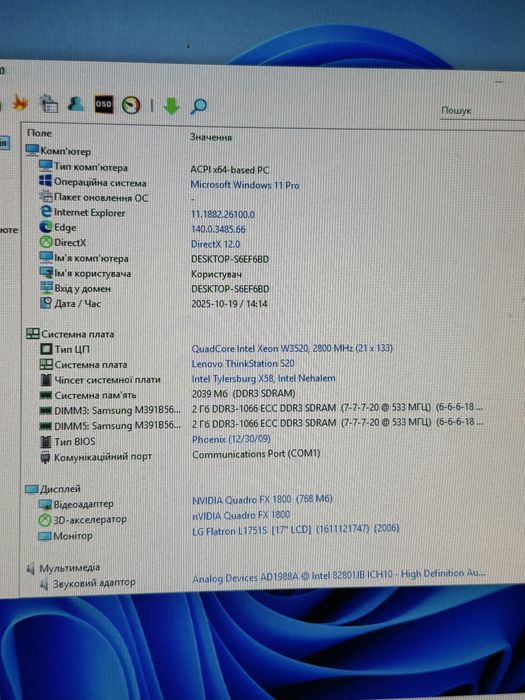
Task: Click the Тип BIOS chip icon
Action: (46, 442)
